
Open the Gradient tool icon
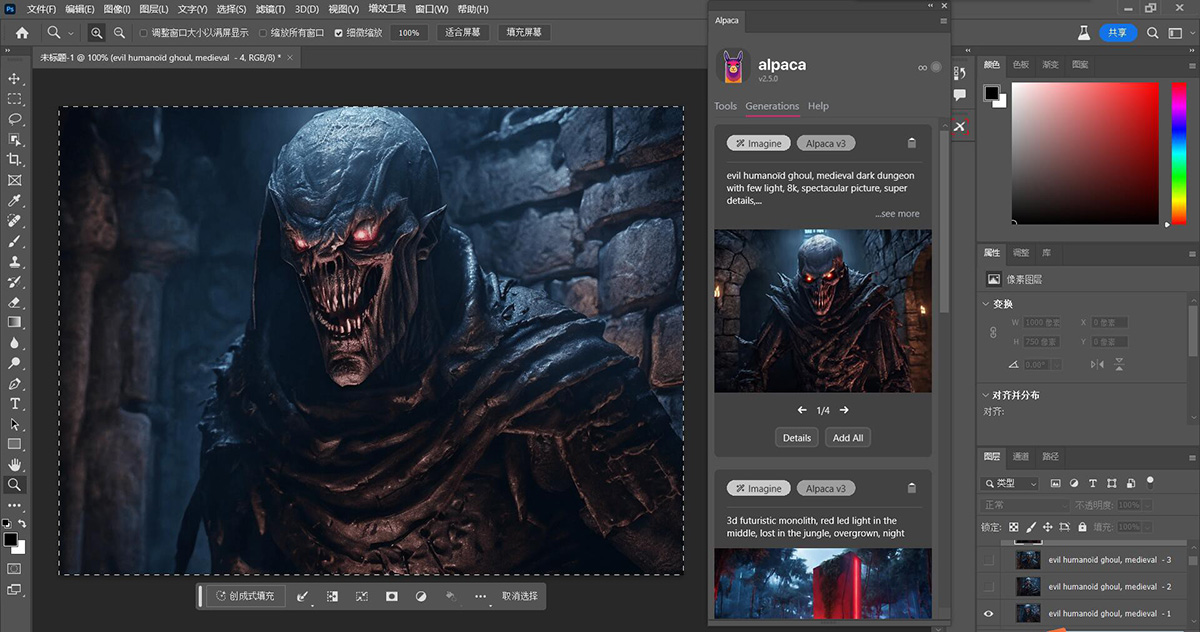[14, 322]
